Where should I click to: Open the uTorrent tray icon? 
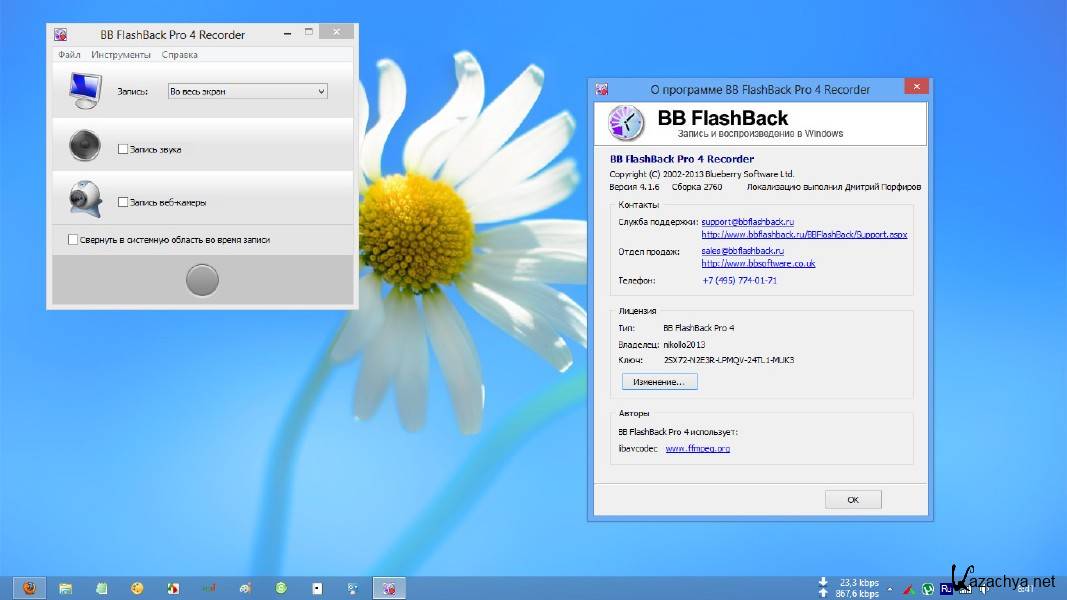(928, 589)
